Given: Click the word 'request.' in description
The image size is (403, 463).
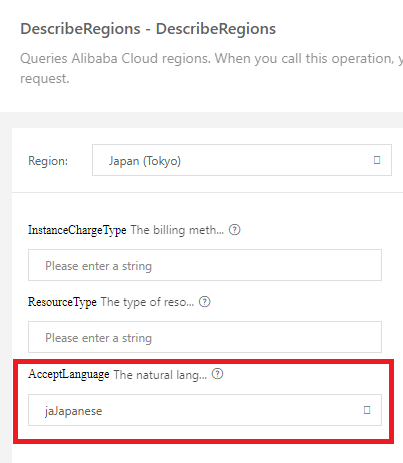Looking at the screenshot, I should (x=45, y=79).
